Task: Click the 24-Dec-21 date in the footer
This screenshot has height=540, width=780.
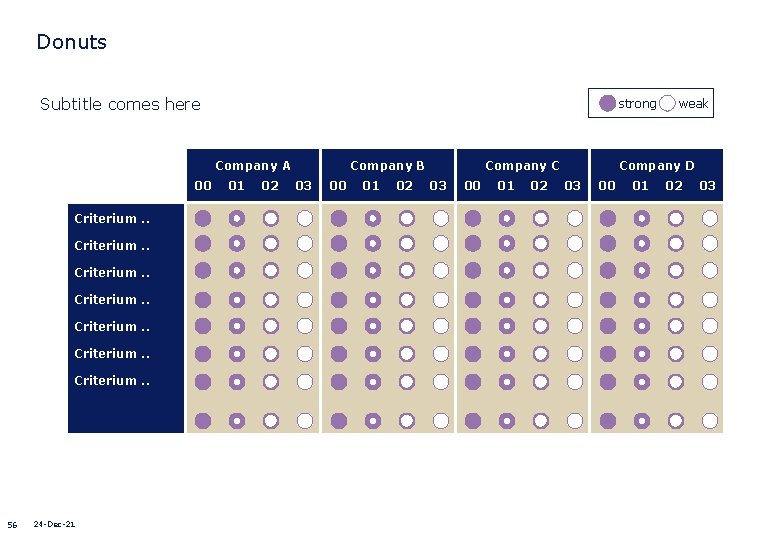Action: click(54, 524)
